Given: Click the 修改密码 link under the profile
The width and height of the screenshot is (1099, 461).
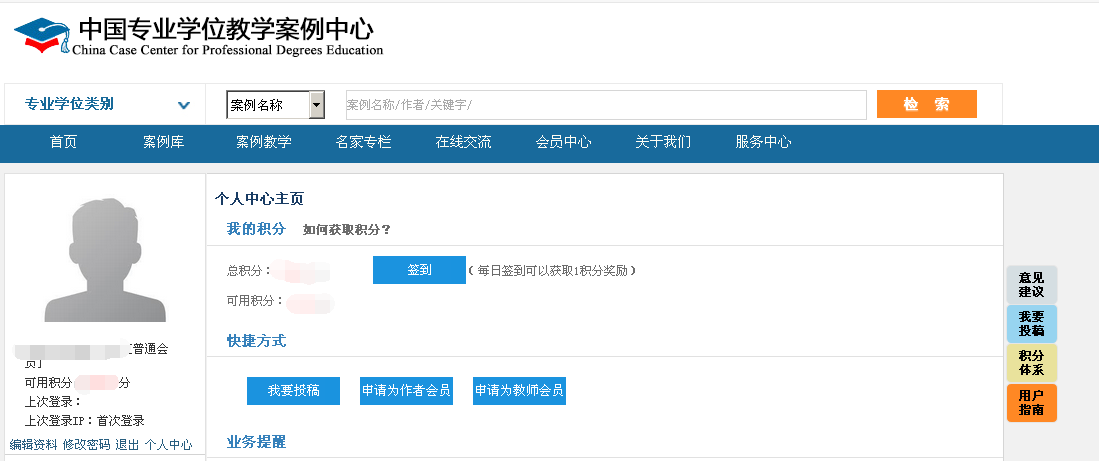Looking at the screenshot, I should pos(86,445).
